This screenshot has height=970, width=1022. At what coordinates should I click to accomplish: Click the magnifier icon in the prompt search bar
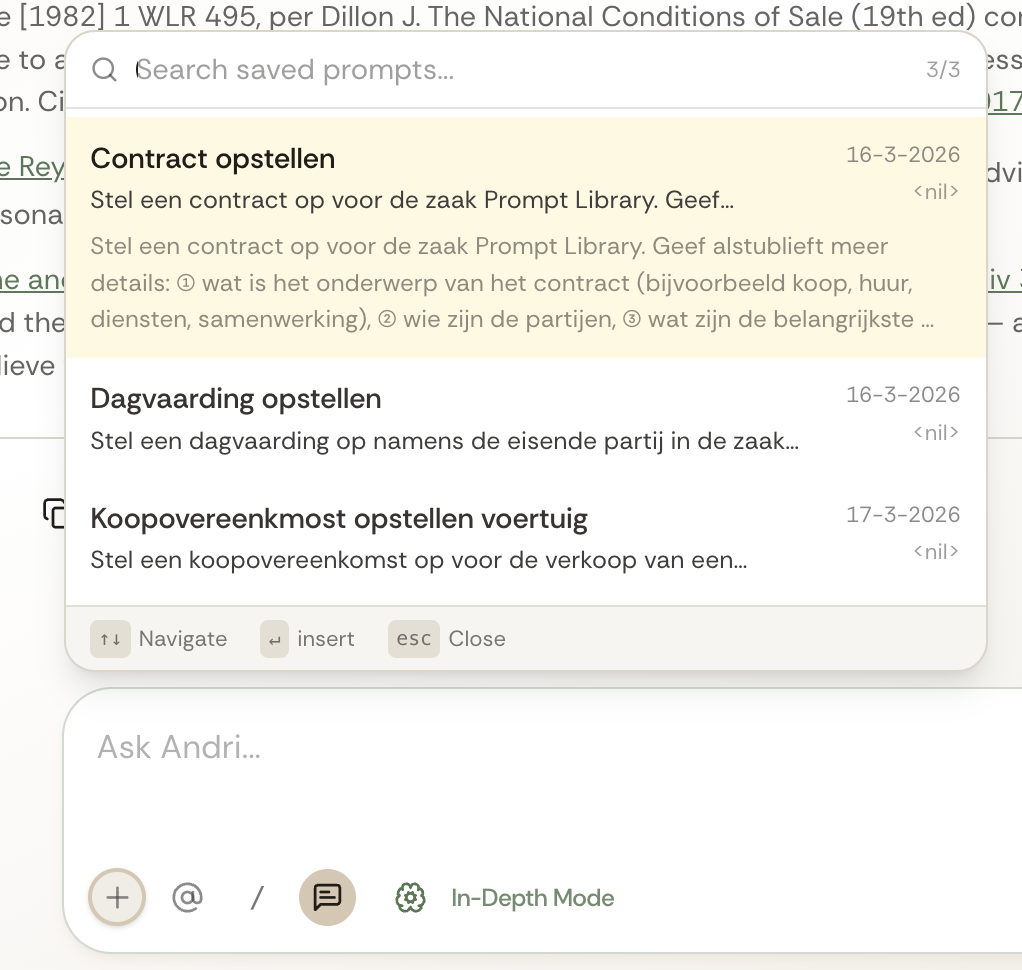click(x=104, y=70)
